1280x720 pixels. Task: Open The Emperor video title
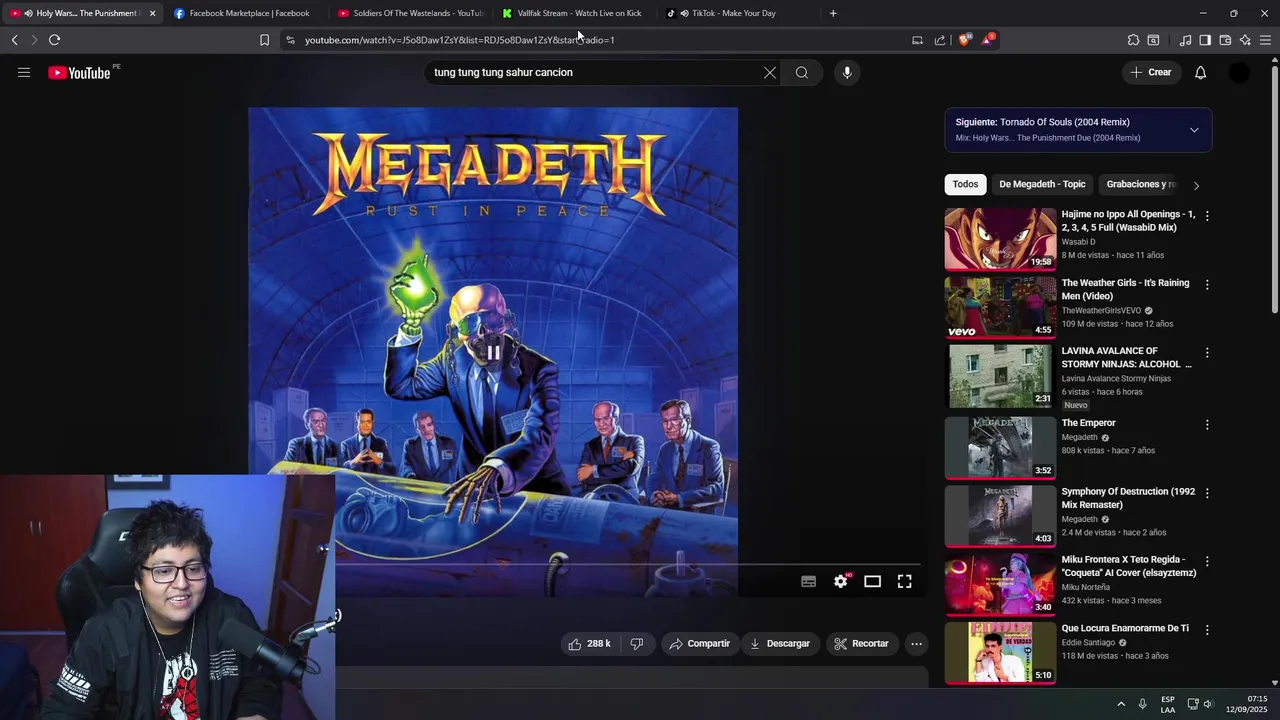point(1088,423)
